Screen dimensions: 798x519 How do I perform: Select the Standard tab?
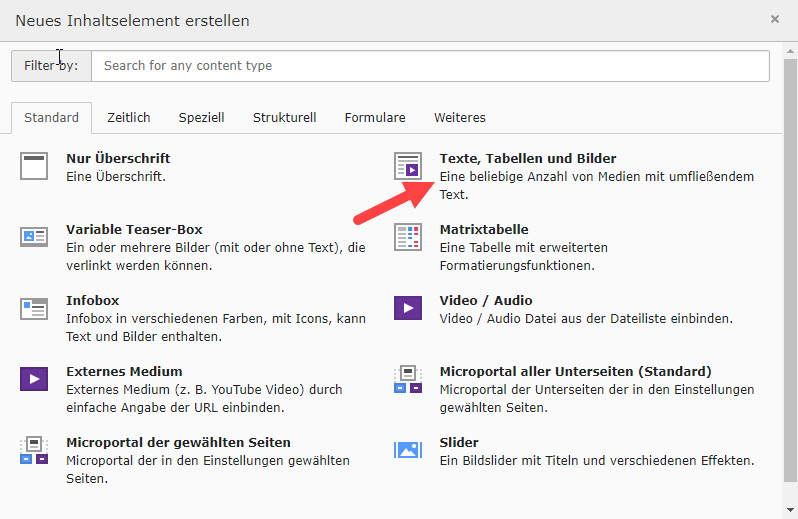[x=51, y=118]
